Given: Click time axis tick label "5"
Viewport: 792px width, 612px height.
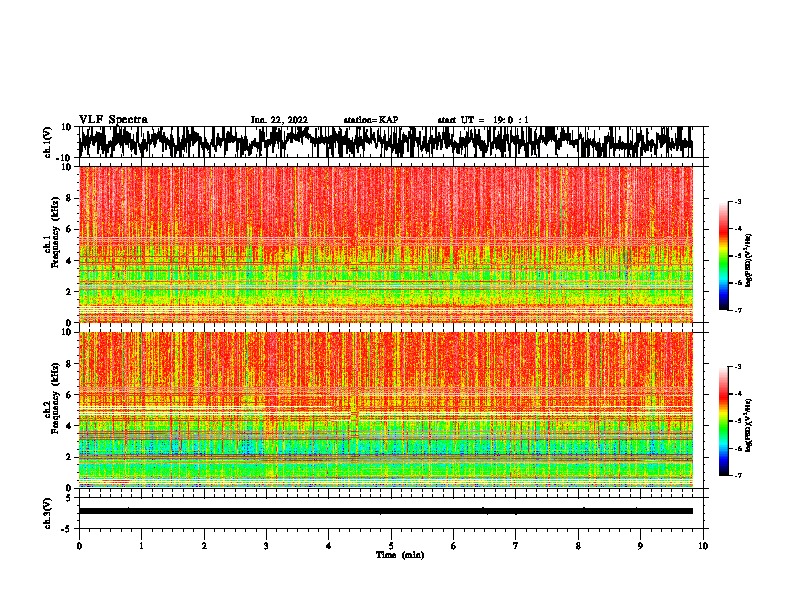Looking at the screenshot, I should coord(391,546).
